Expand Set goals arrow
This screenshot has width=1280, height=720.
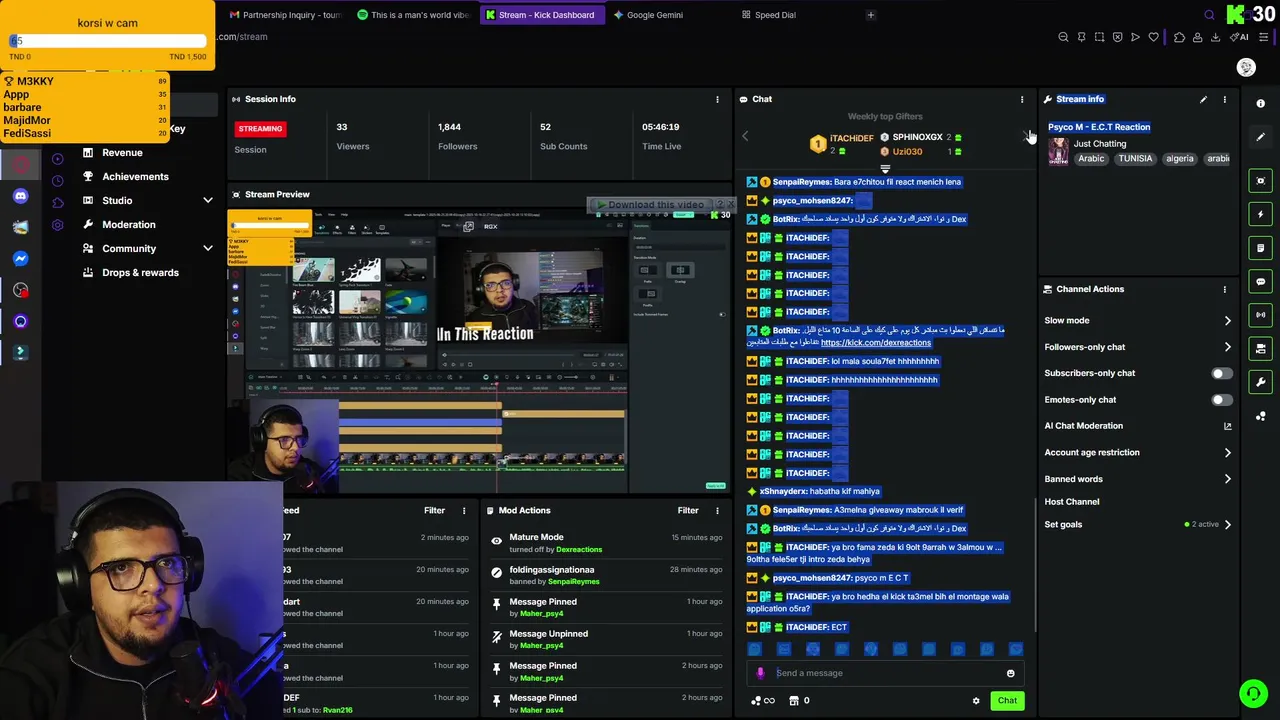(1228, 525)
